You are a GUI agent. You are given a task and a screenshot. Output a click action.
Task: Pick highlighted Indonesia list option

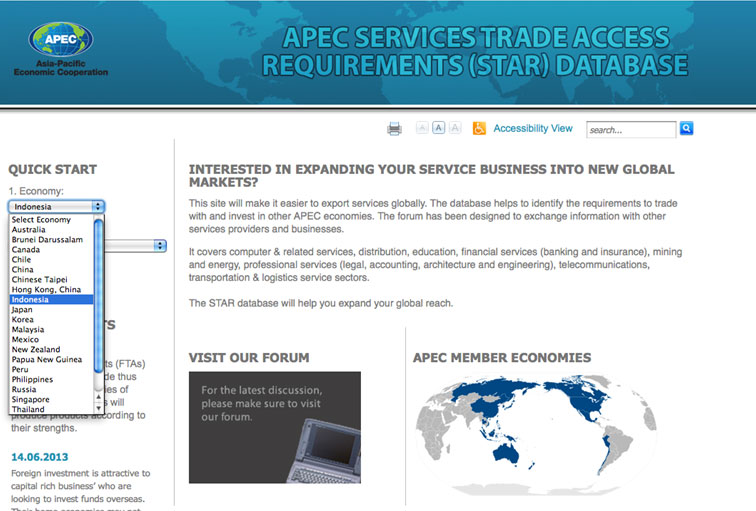[52, 299]
